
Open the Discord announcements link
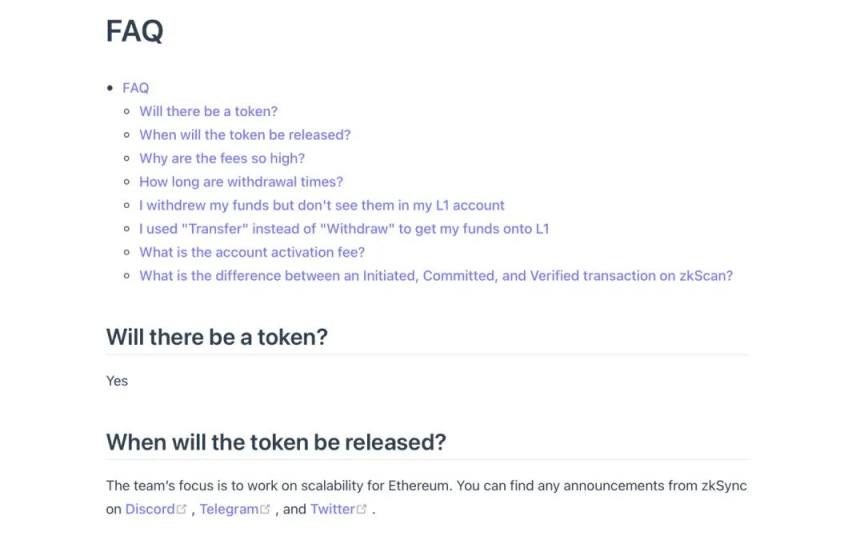pos(149,509)
